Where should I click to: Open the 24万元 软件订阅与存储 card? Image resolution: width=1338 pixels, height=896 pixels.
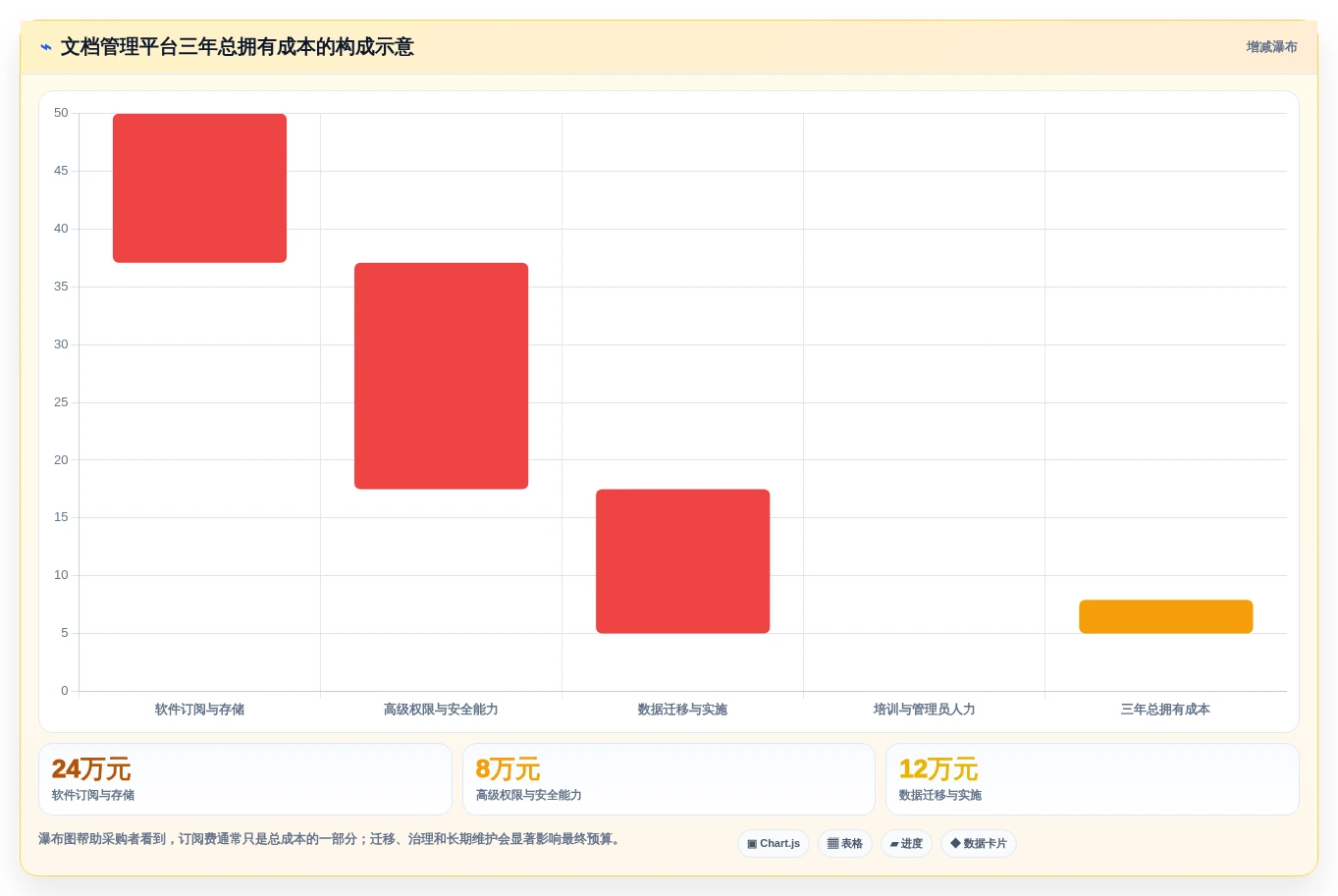(245, 779)
